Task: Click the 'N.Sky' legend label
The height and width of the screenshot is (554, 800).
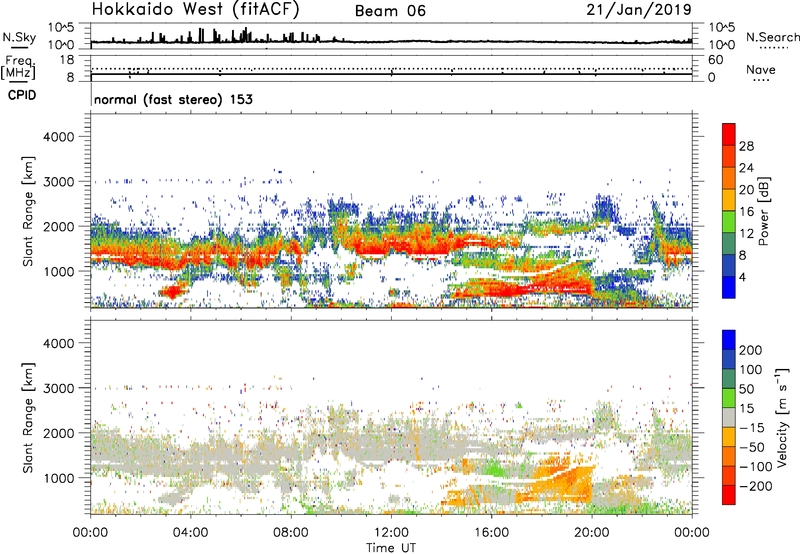Action: coord(19,37)
